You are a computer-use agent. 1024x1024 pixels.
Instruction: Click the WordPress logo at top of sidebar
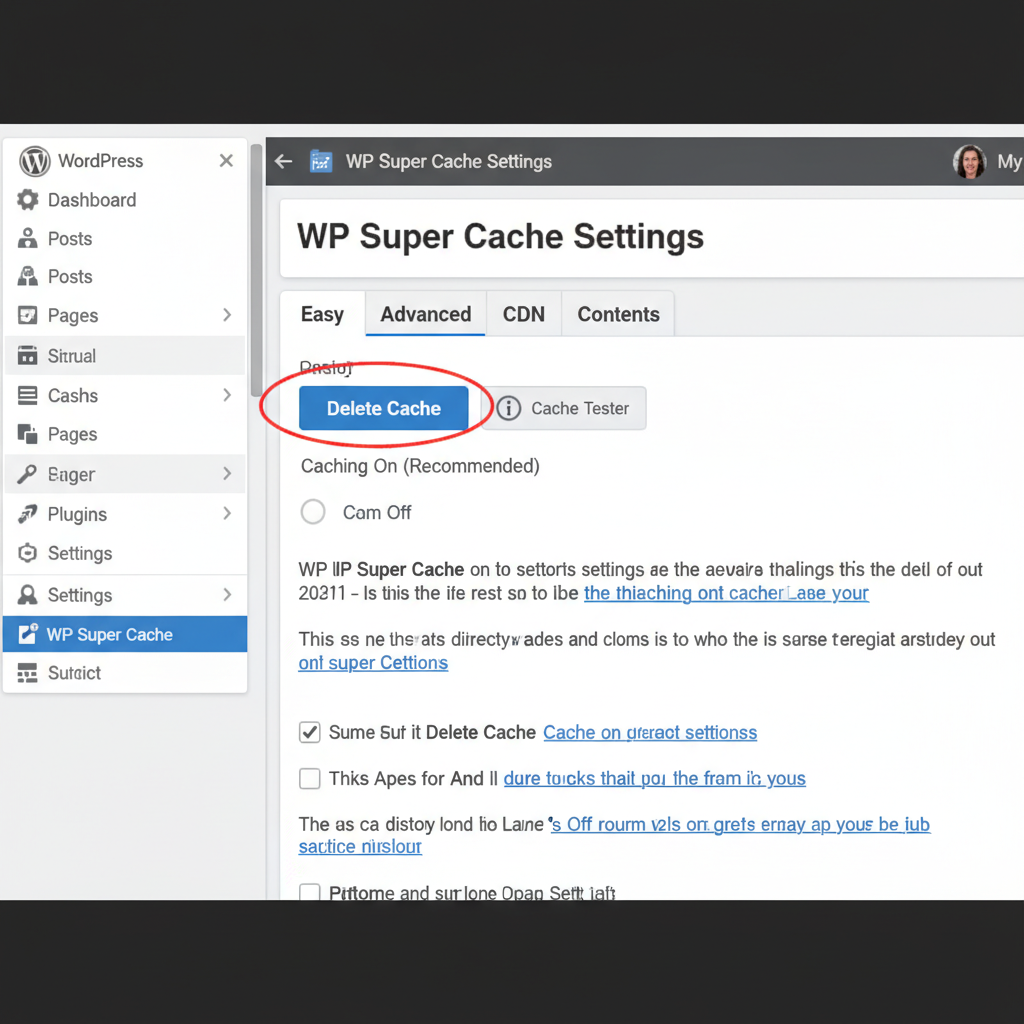(x=33, y=161)
